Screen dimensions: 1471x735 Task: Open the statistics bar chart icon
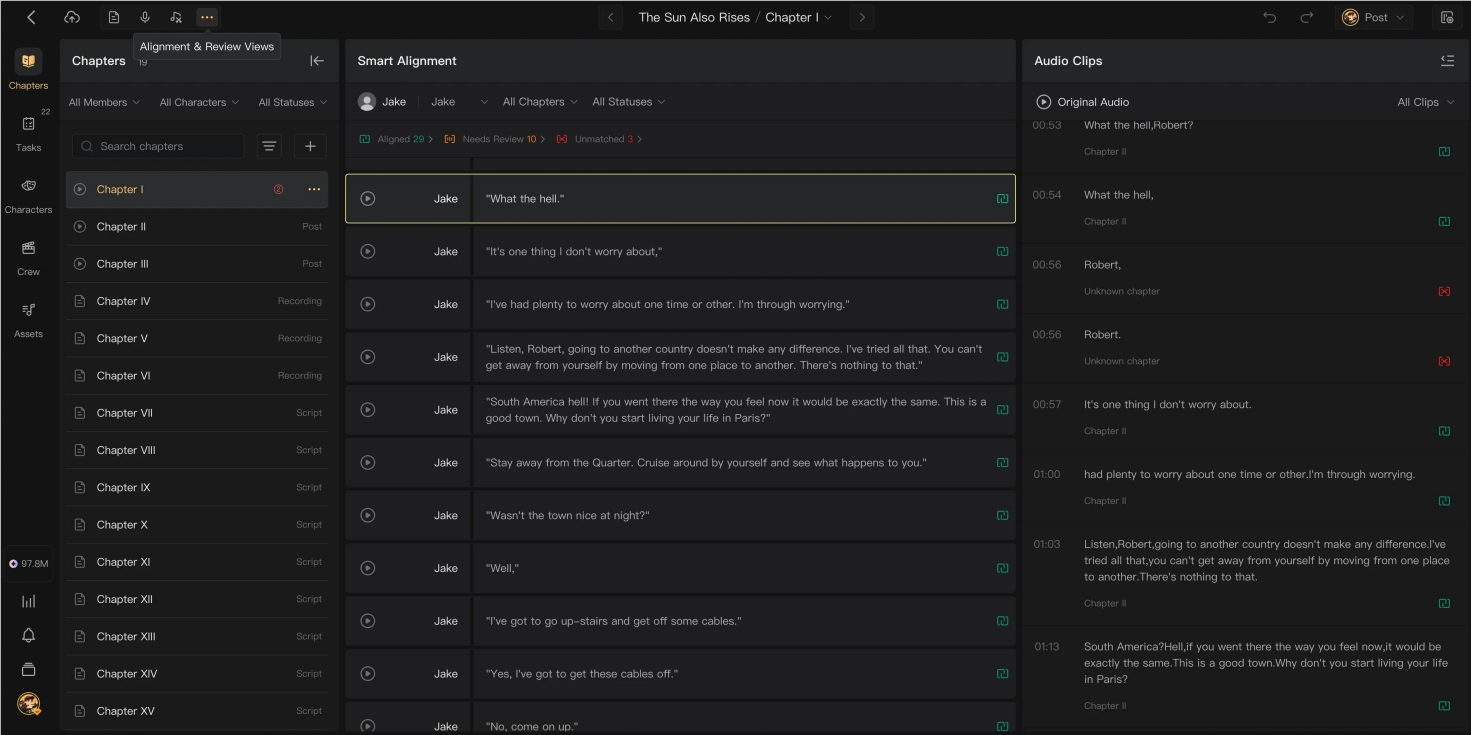click(x=28, y=601)
